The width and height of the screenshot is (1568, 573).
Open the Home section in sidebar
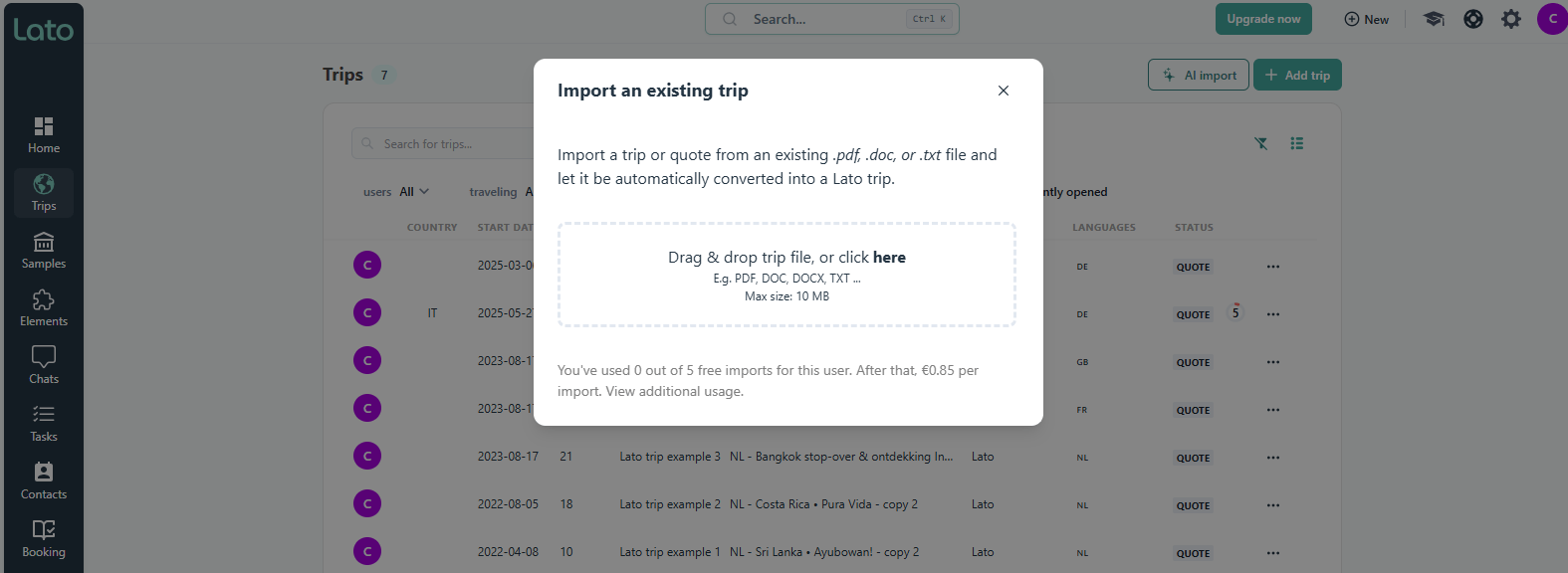pyautogui.click(x=44, y=135)
